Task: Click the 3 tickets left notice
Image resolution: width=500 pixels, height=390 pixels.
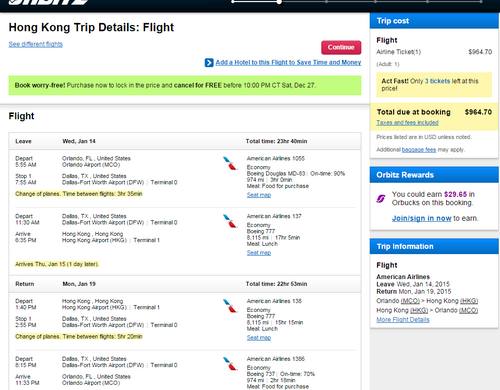Action: coord(434,85)
